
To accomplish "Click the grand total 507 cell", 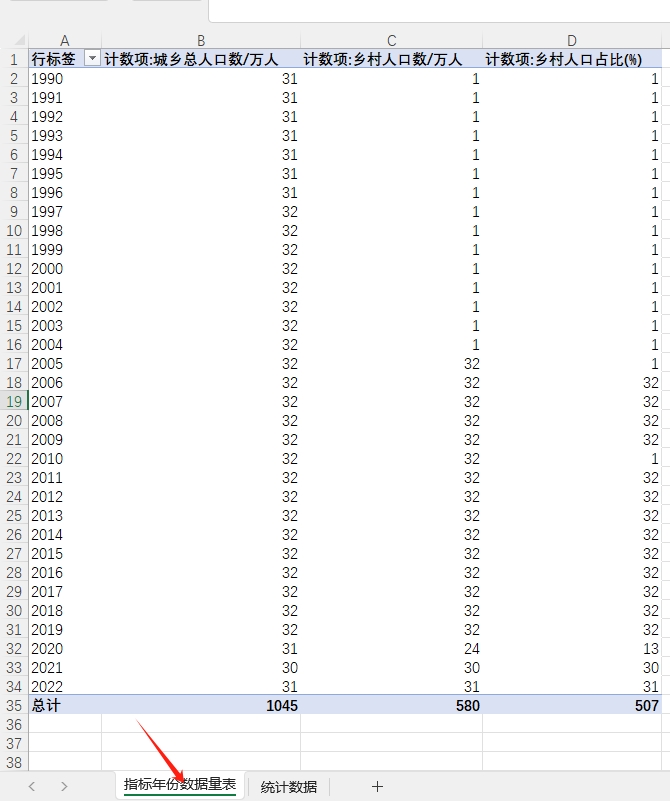I will click(572, 705).
